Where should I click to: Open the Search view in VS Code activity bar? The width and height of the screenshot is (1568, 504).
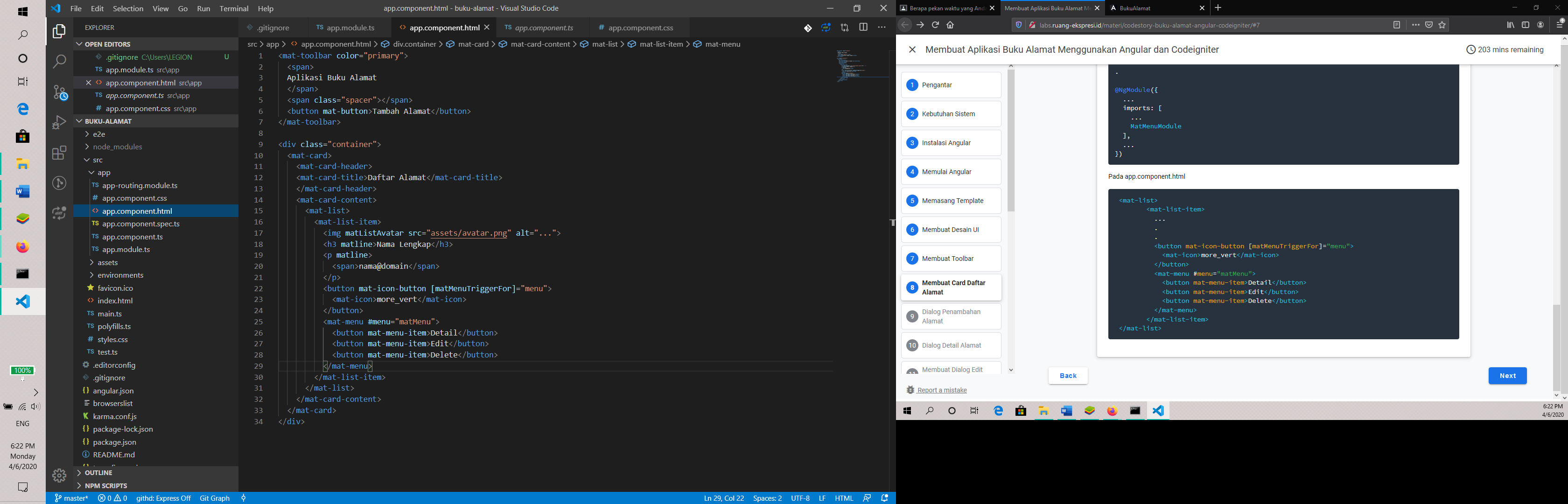tap(59, 62)
